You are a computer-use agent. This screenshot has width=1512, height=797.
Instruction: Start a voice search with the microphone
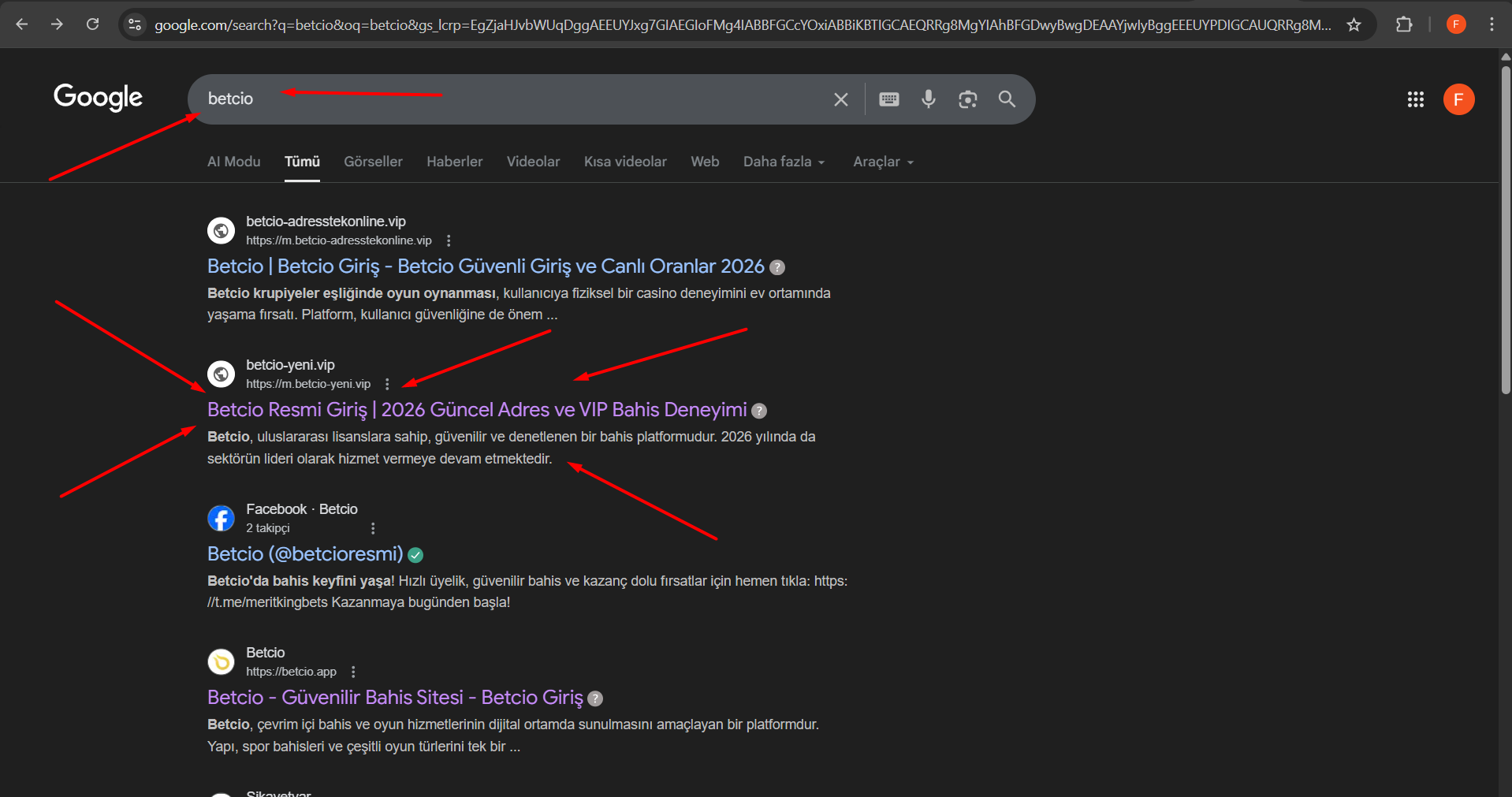click(x=929, y=99)
